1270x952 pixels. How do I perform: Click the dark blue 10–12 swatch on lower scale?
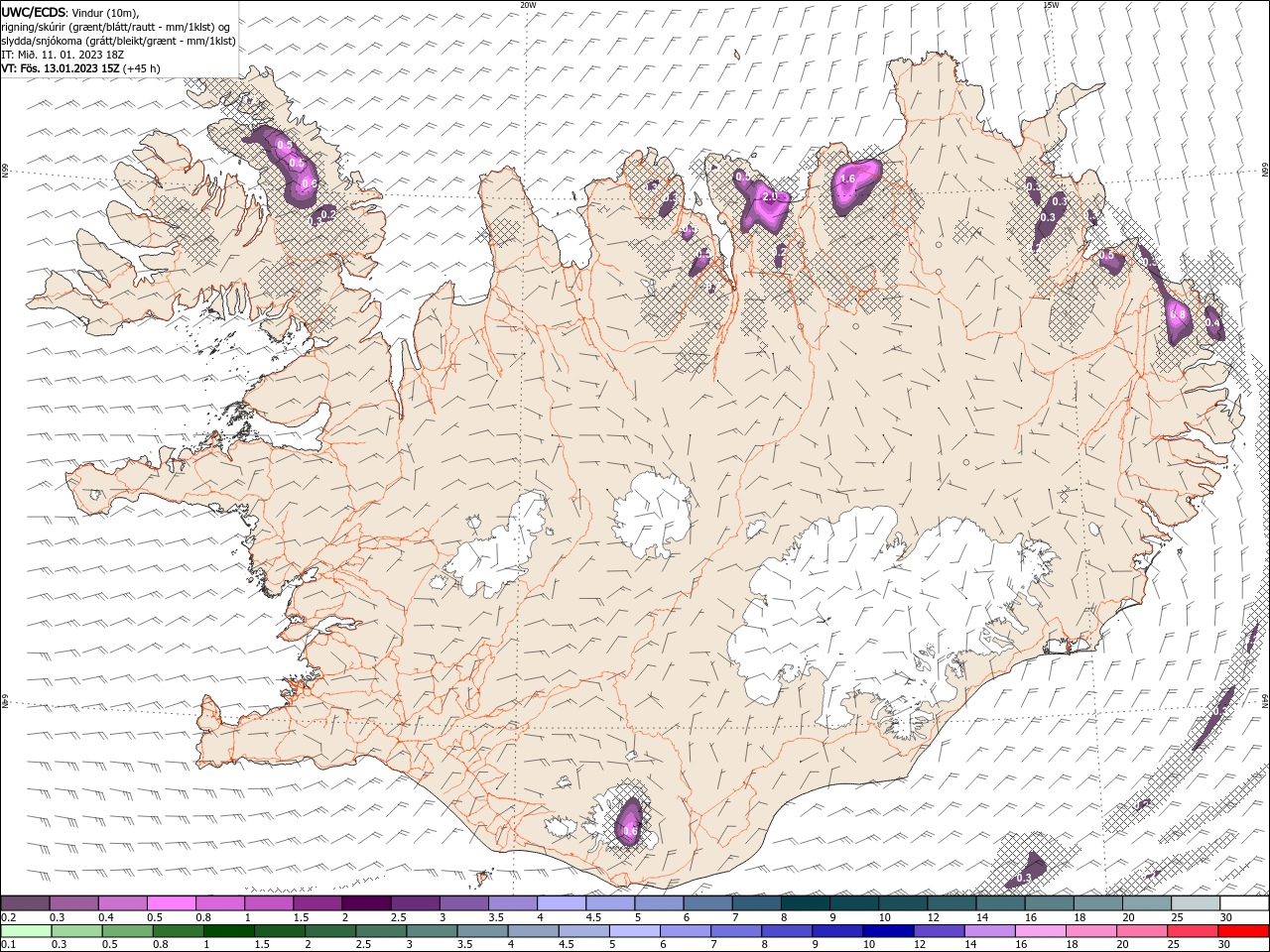click(x=889, y=931)
